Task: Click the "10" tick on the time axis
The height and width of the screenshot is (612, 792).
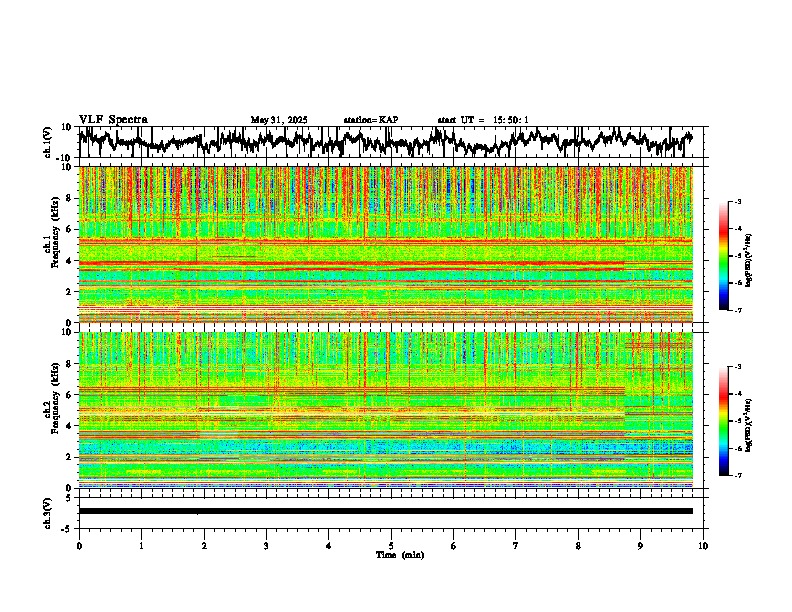Action: click(703, 546)
